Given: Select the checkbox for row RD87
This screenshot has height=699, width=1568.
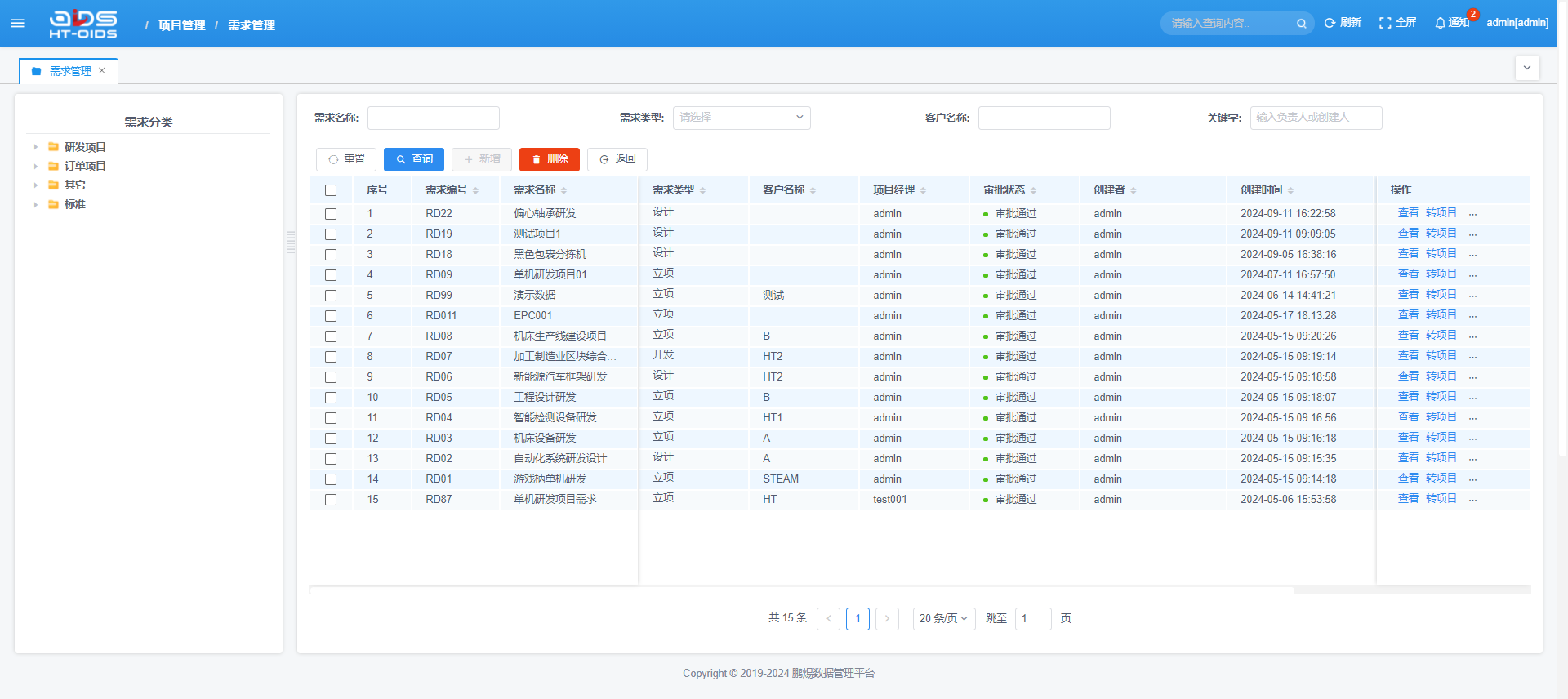Looking at the screenshot, I should [x=331, y=500].
